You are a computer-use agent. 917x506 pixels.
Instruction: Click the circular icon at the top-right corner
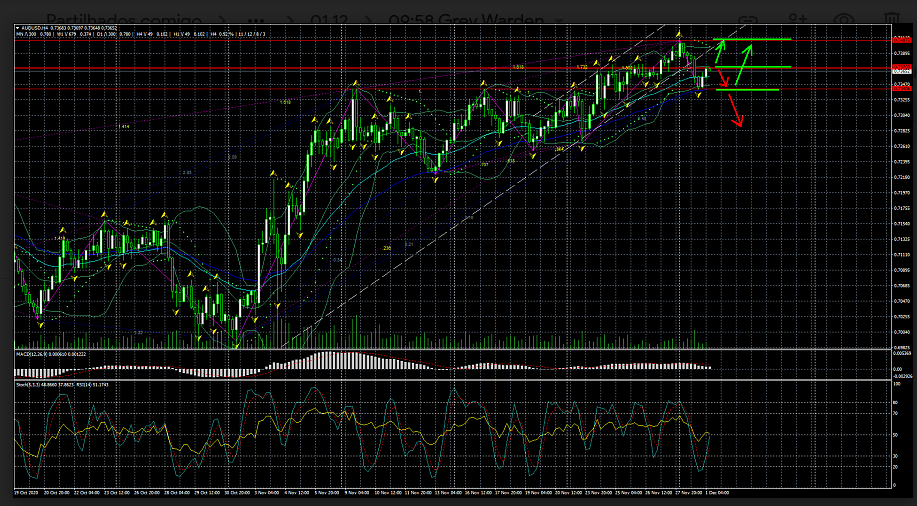[845, 19]
